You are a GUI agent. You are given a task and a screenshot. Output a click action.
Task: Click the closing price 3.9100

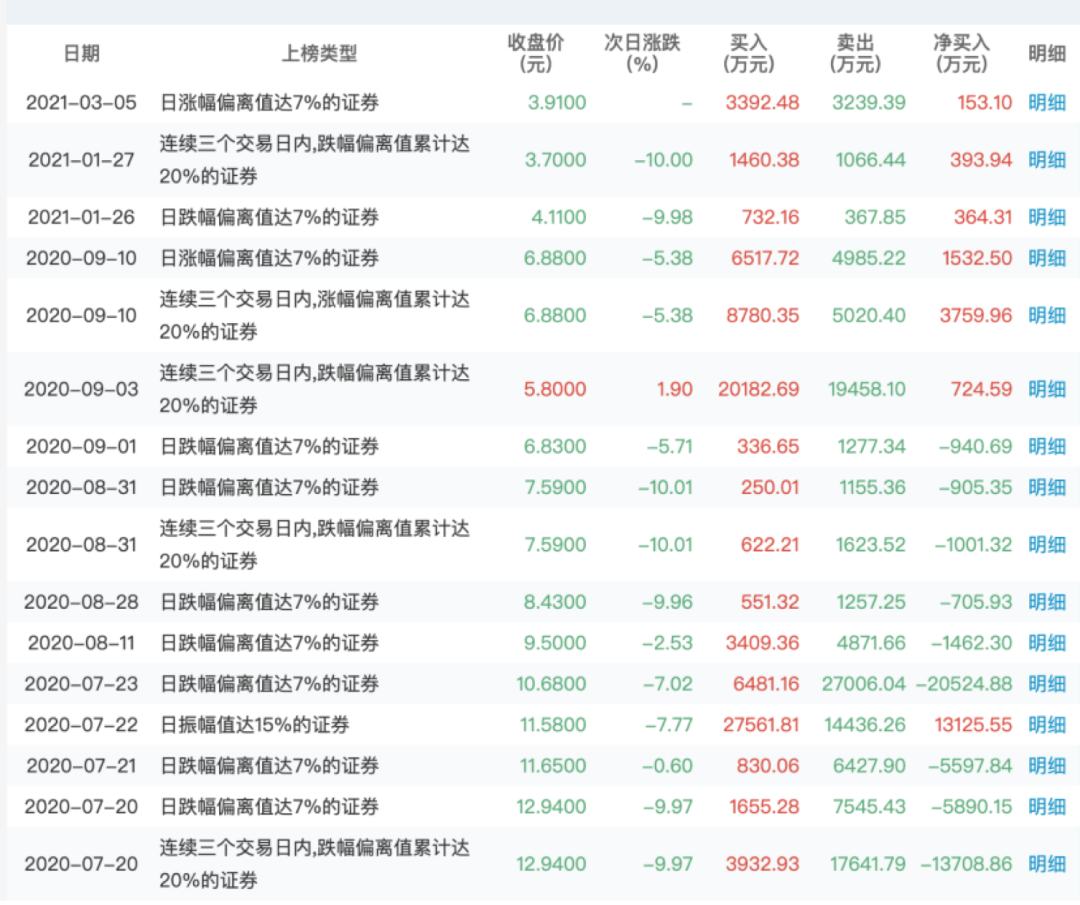click(x=557, y=103)
